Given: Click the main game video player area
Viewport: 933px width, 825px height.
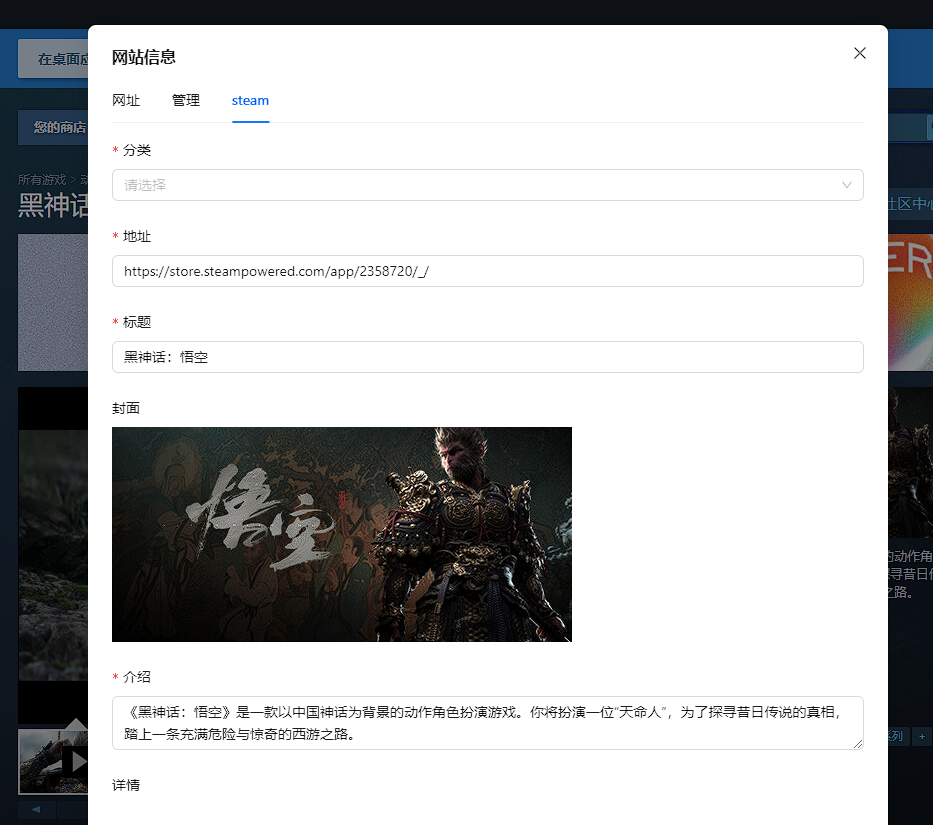Looking at the screenshot, I should (52, 550).
